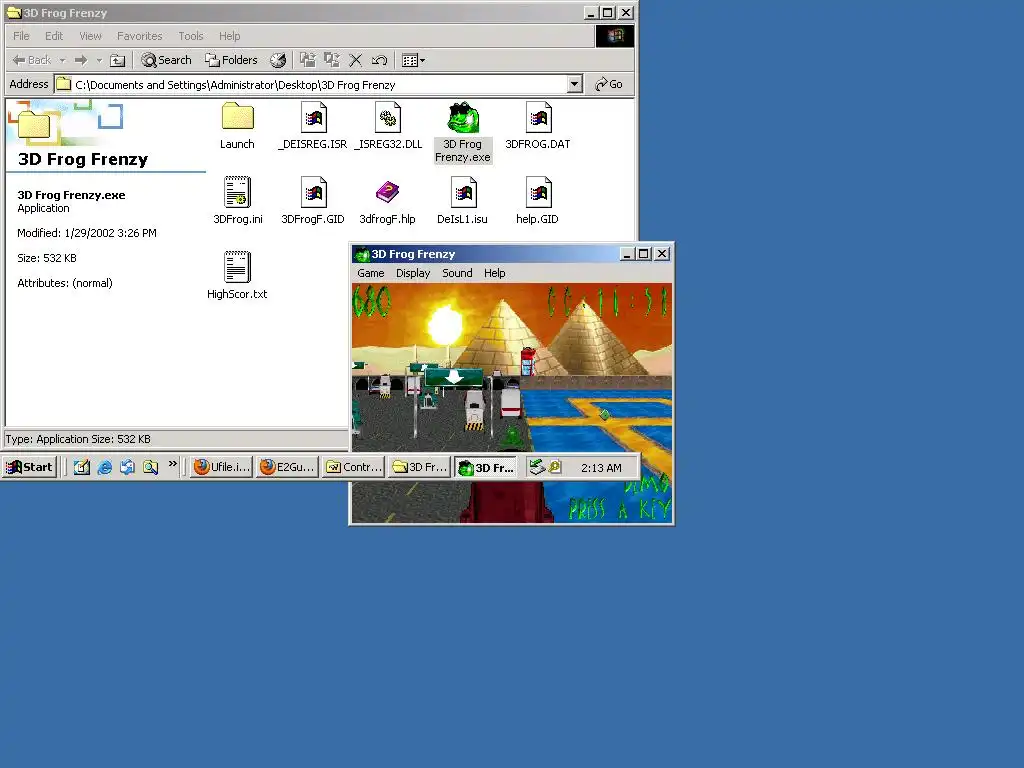Open the Back history dropdown arrow
The height and width of the screenshot is (768, 1024).
63,60
